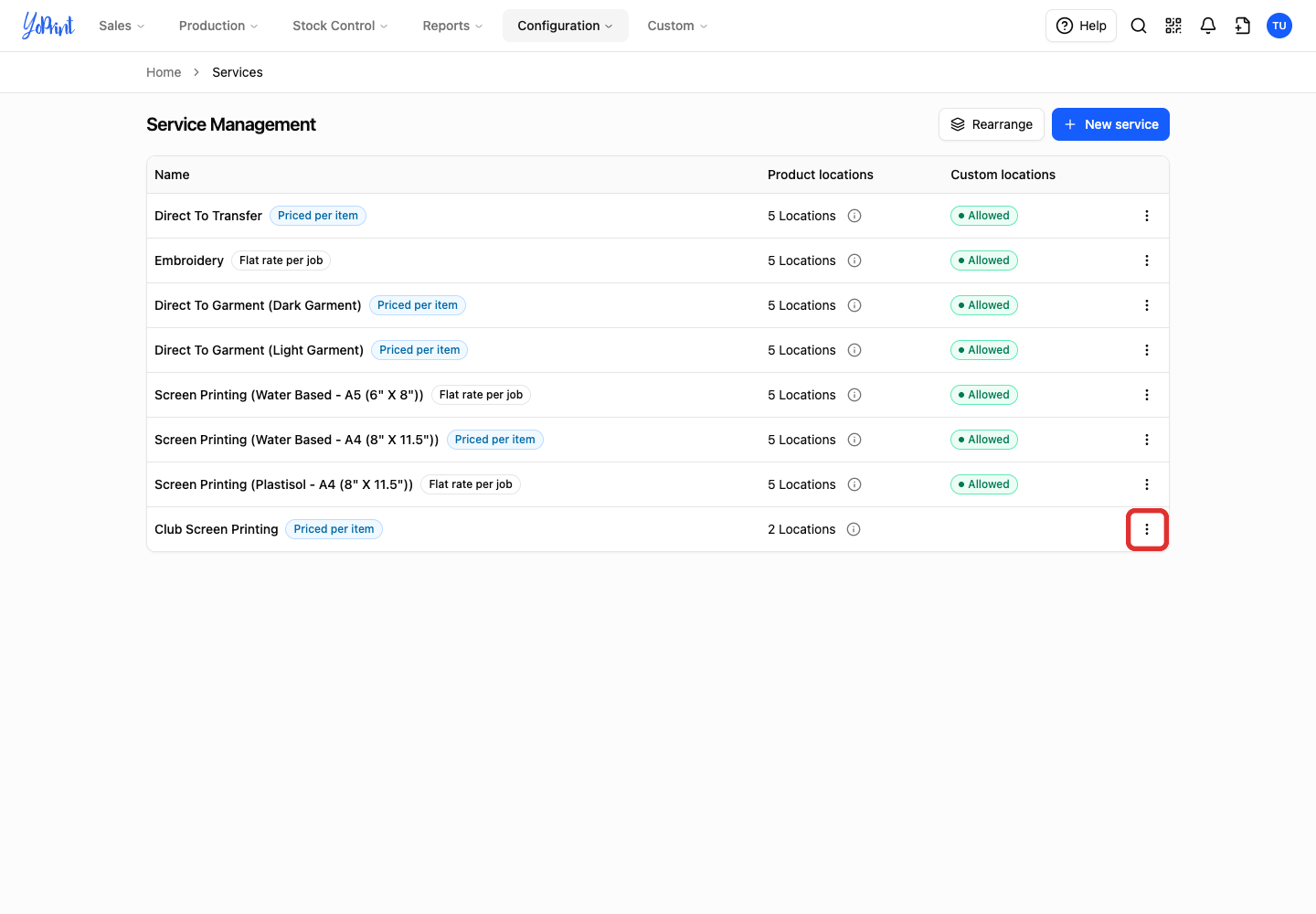Click the Rearrange button

[x=992, y=124]
